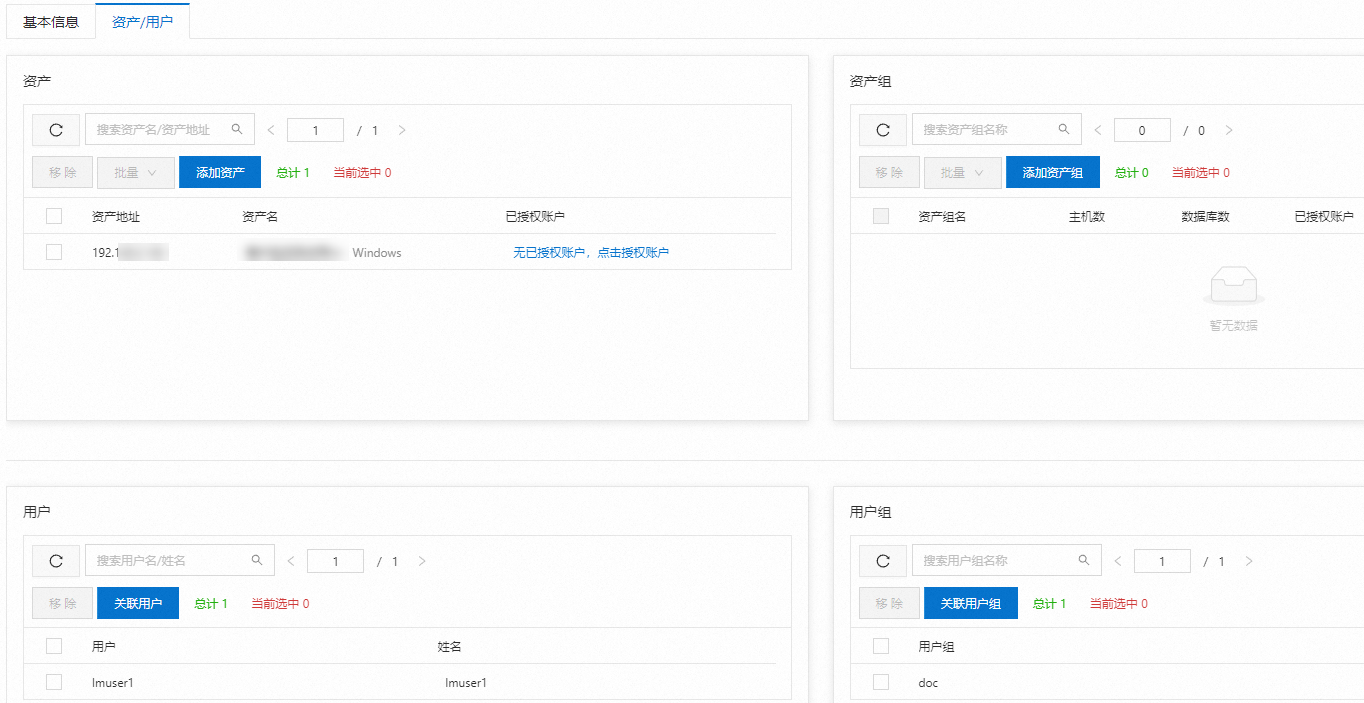Screen dimensions: 1364x703
Task: Select all users via 用户 header checkbox
Action: point(54,646)
